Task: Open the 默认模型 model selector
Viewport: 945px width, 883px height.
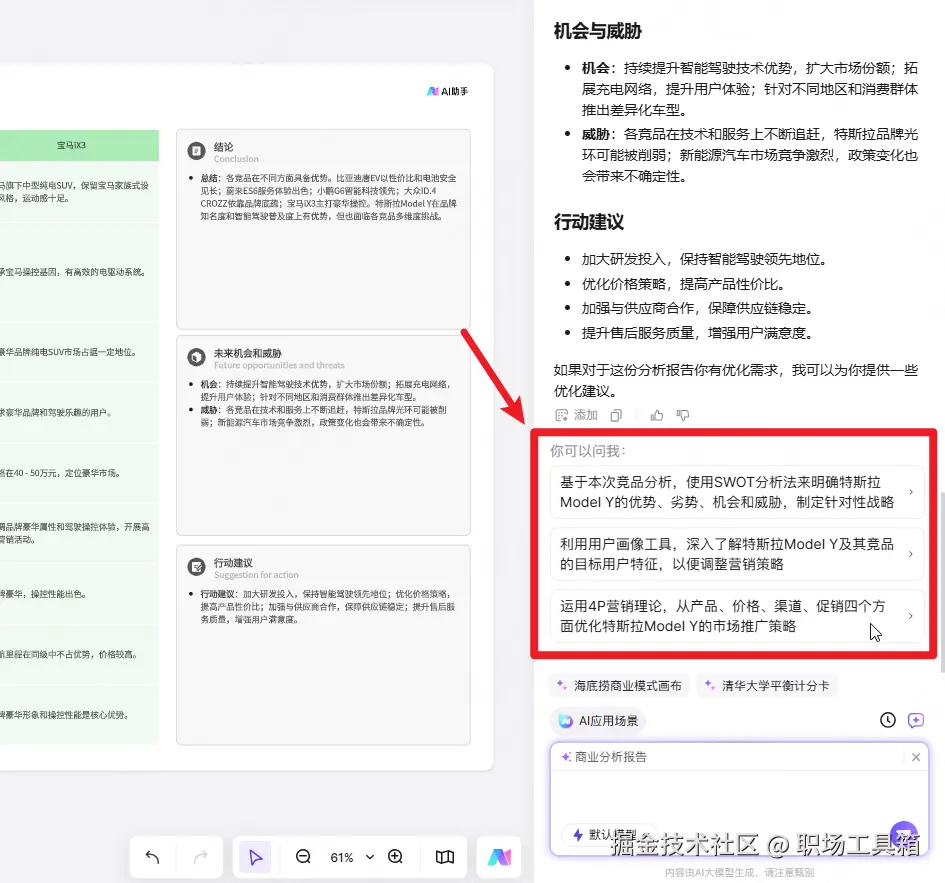Action: (x=608, y=834)
